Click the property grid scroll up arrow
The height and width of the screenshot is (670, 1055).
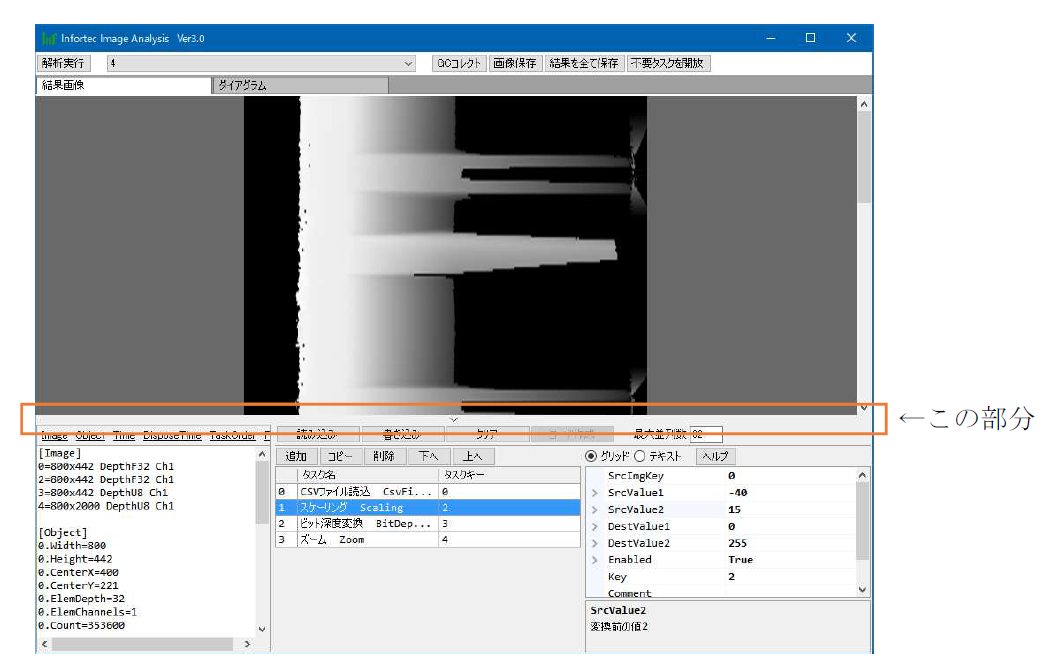863,475
